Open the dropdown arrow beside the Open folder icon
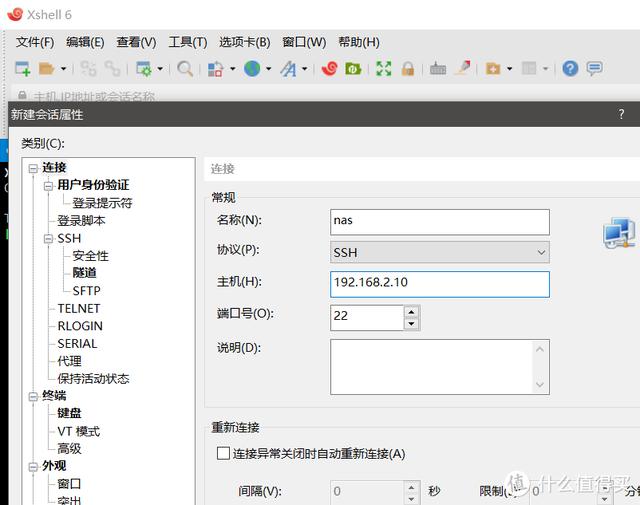Screen dimensions: 640x505 (x=63, y=69)
